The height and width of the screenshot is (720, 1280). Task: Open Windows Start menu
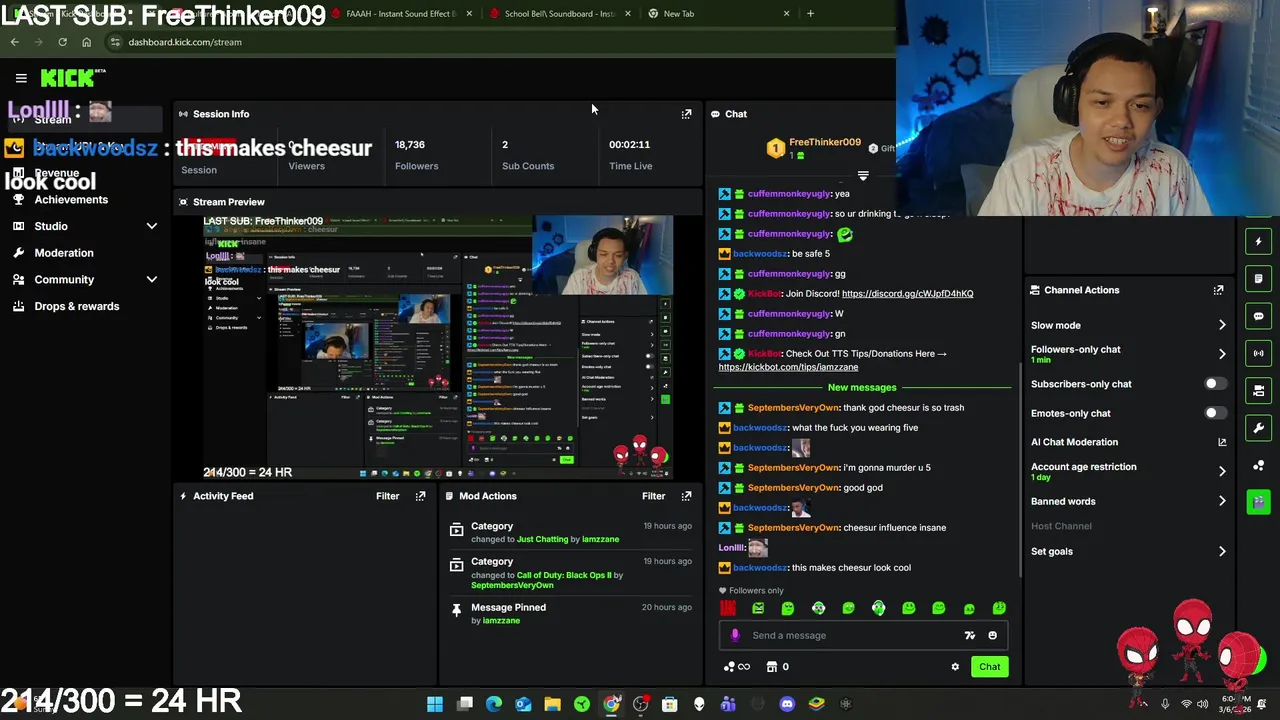pos(435,704)
